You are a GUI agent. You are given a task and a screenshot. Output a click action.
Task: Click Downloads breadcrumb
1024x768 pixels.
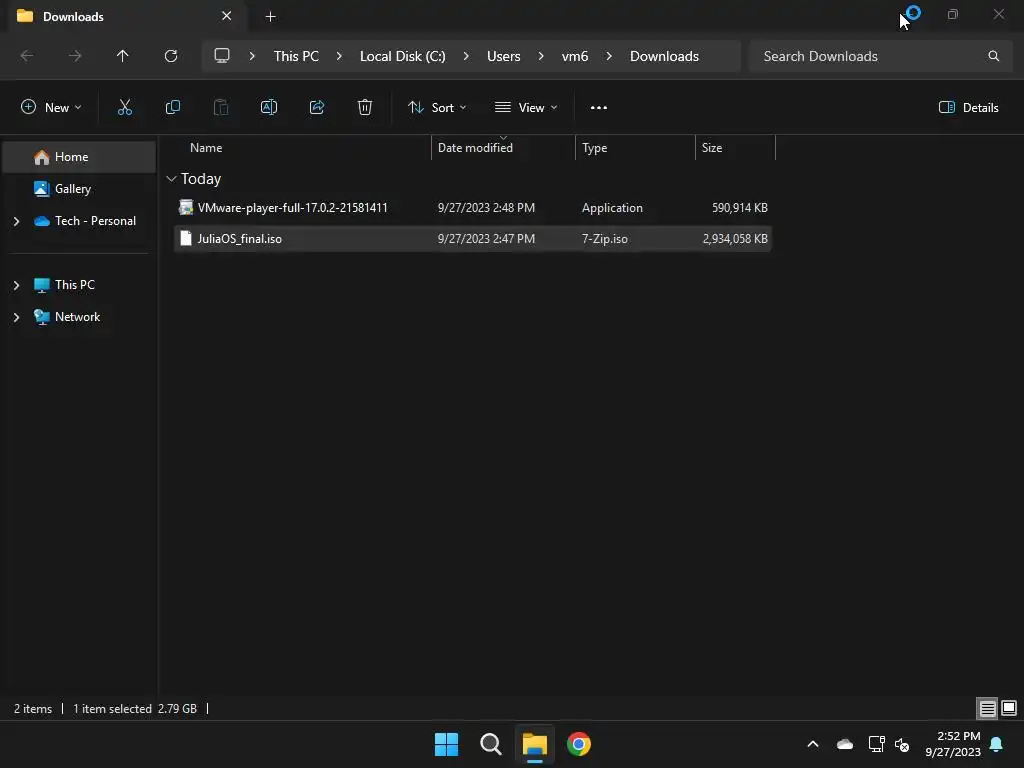[664, 56]
